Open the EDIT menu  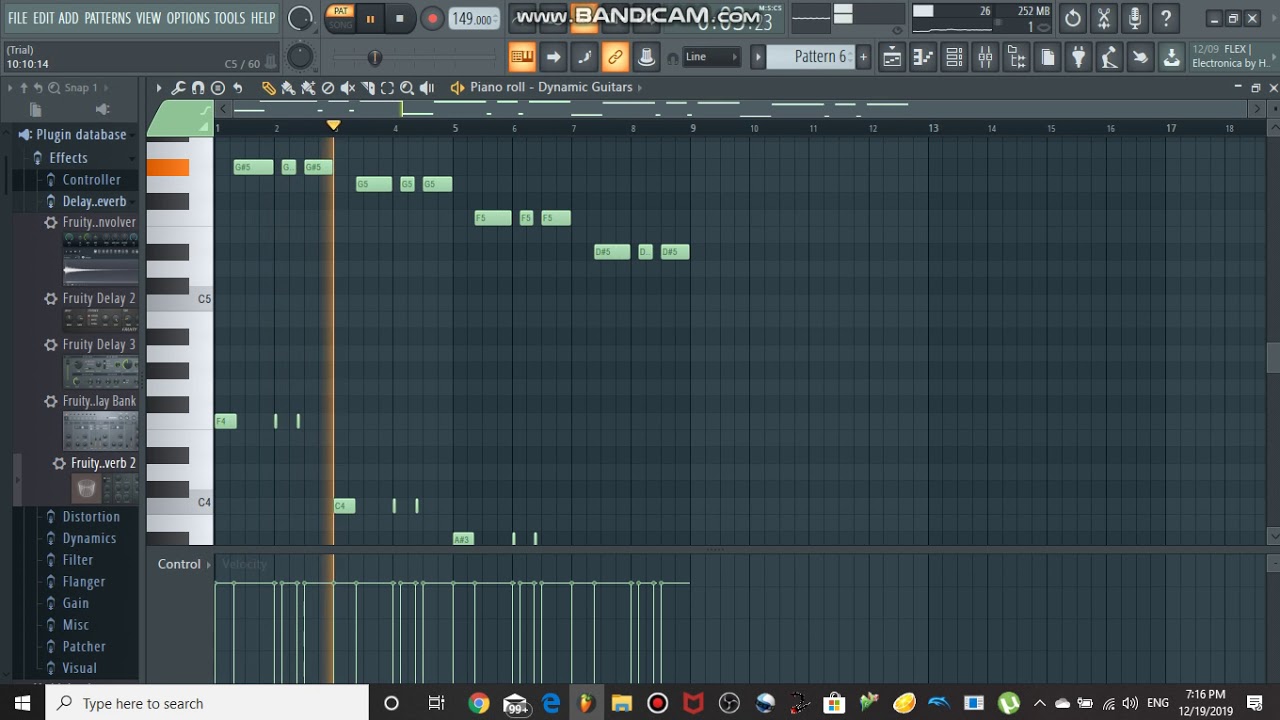coord(43,18)
